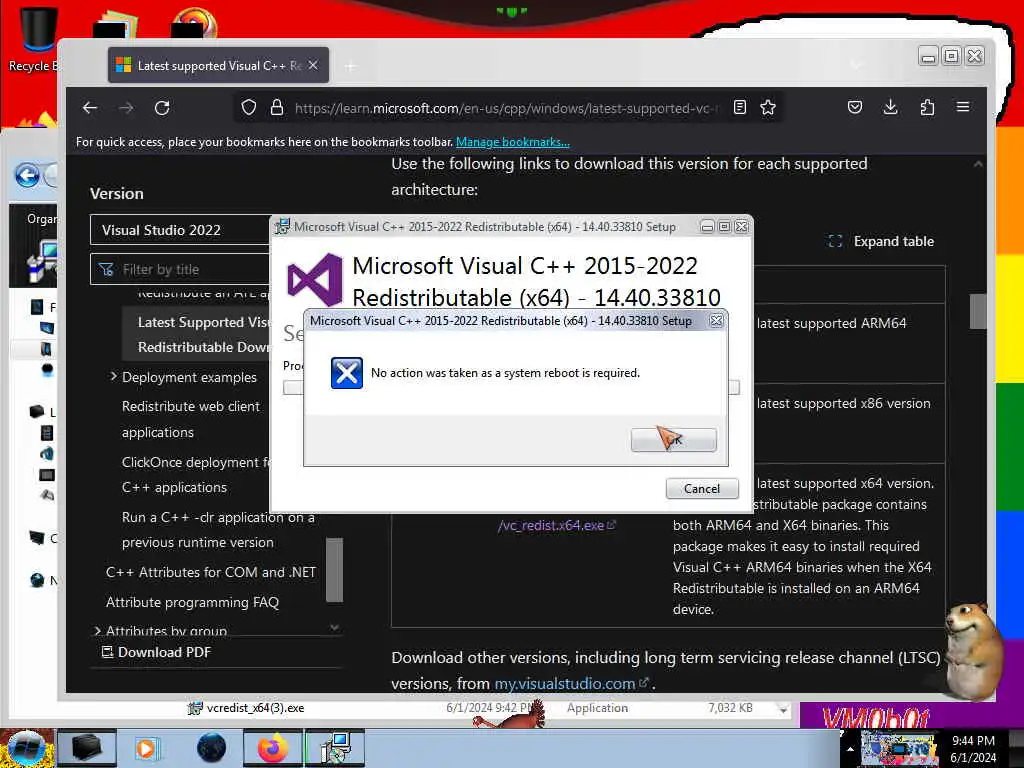Click the Organize button in Explorer window
Screen dimensions: 1024x768
click(42, 219)
